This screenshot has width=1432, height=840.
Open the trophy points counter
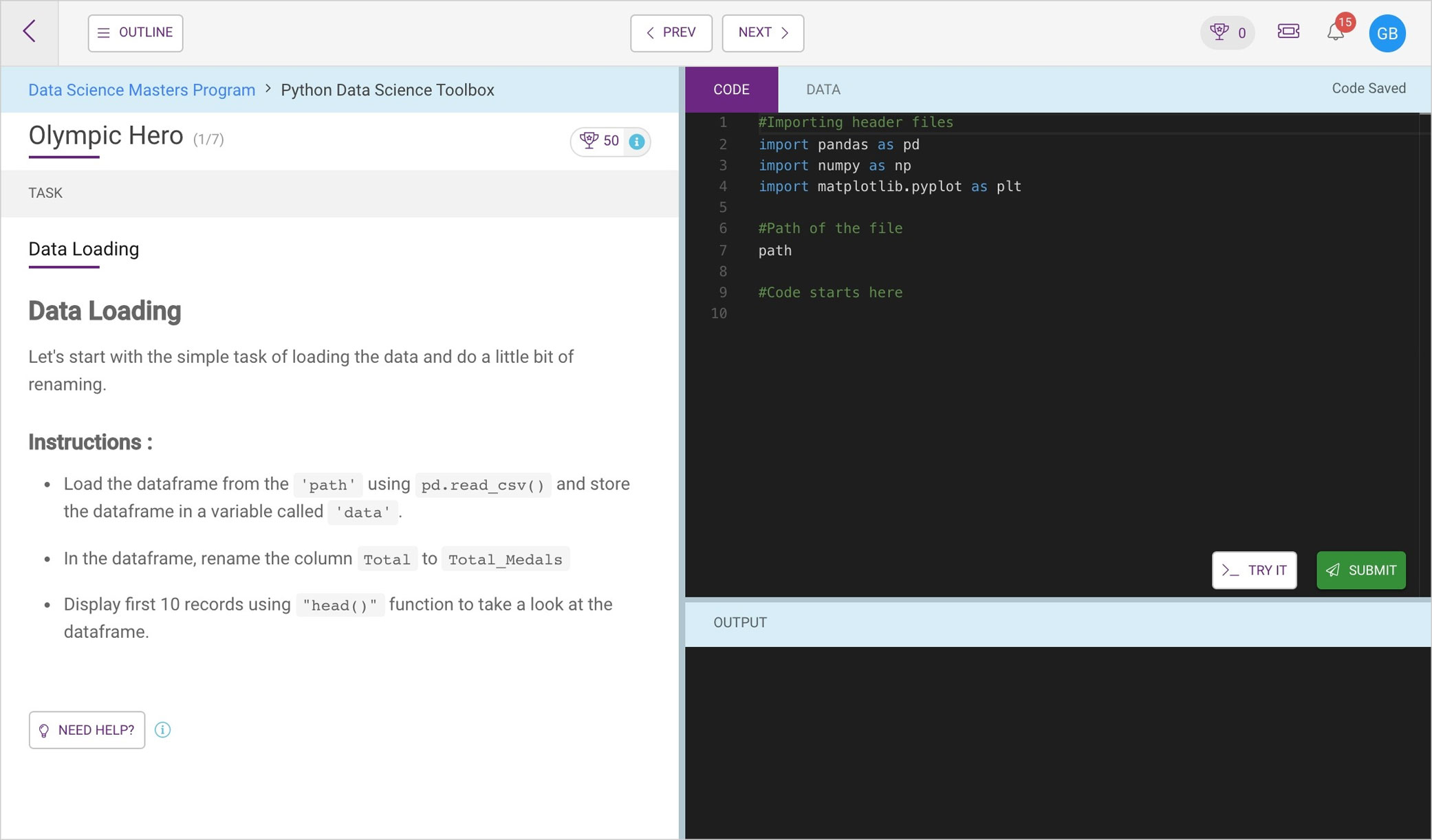click(x=1228, y=32)
